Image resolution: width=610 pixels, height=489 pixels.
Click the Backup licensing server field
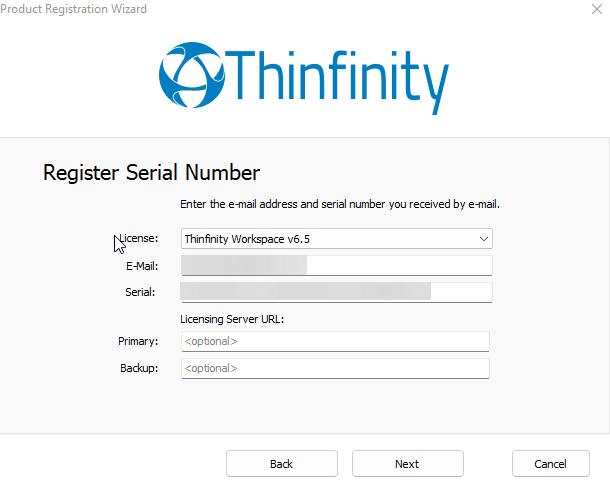(x=335, y=368)
